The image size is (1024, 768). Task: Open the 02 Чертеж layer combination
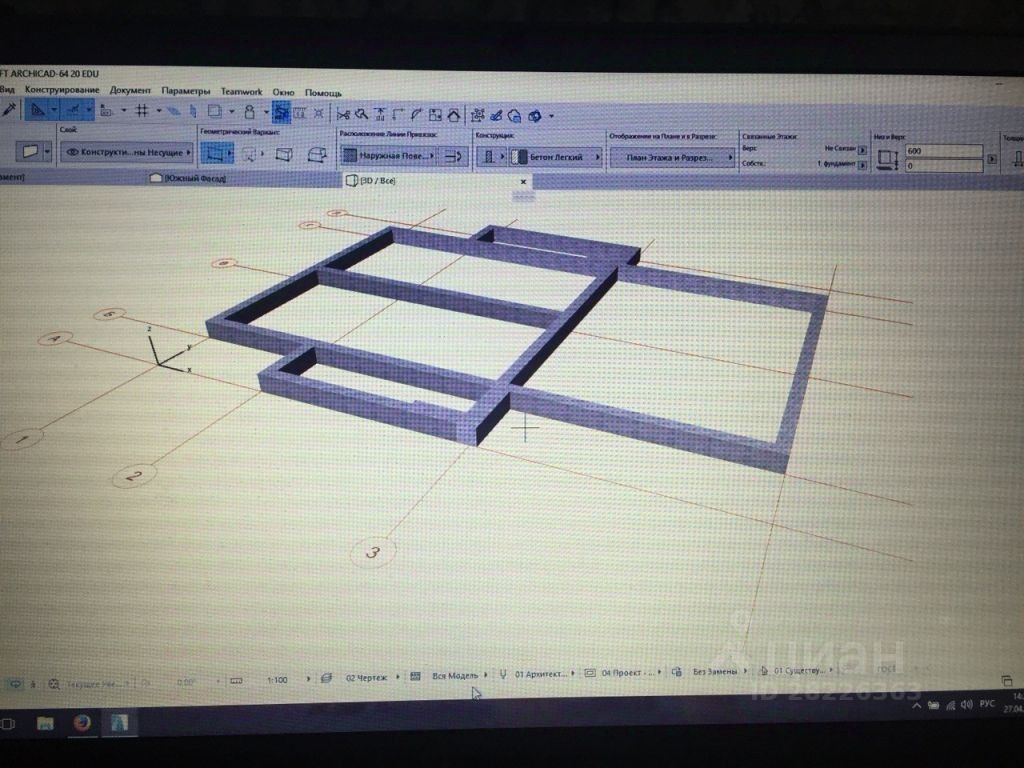[366, 678]
